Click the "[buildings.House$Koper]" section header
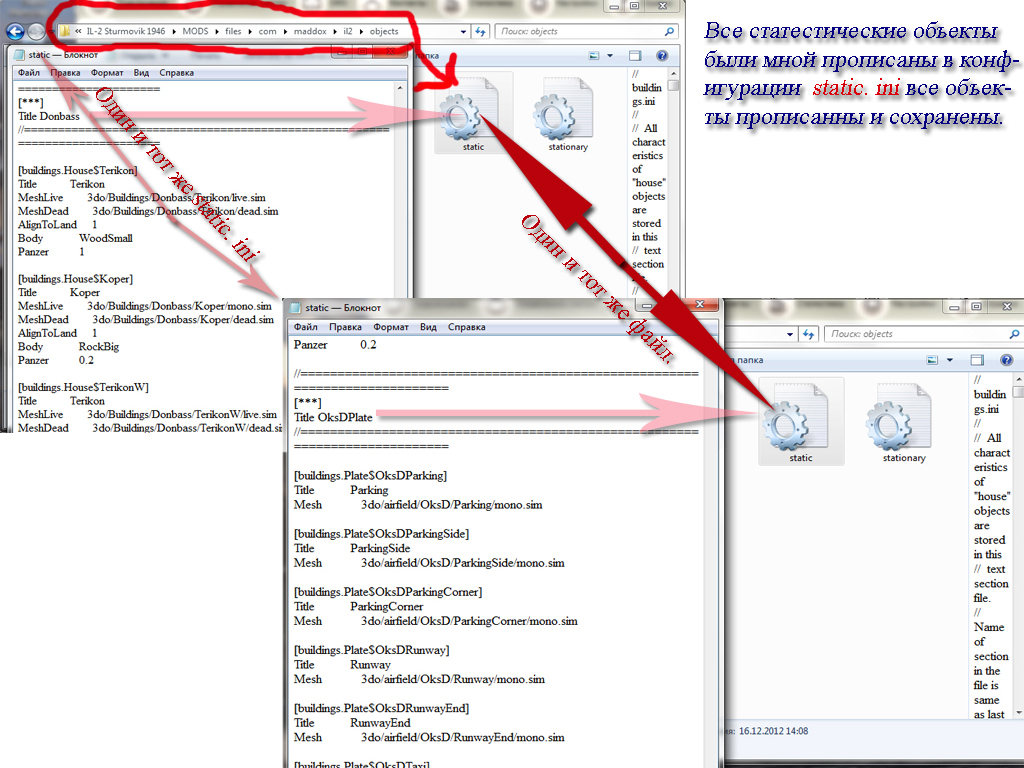This screenshot has width=1024, height=768. [x=75, y=279]
